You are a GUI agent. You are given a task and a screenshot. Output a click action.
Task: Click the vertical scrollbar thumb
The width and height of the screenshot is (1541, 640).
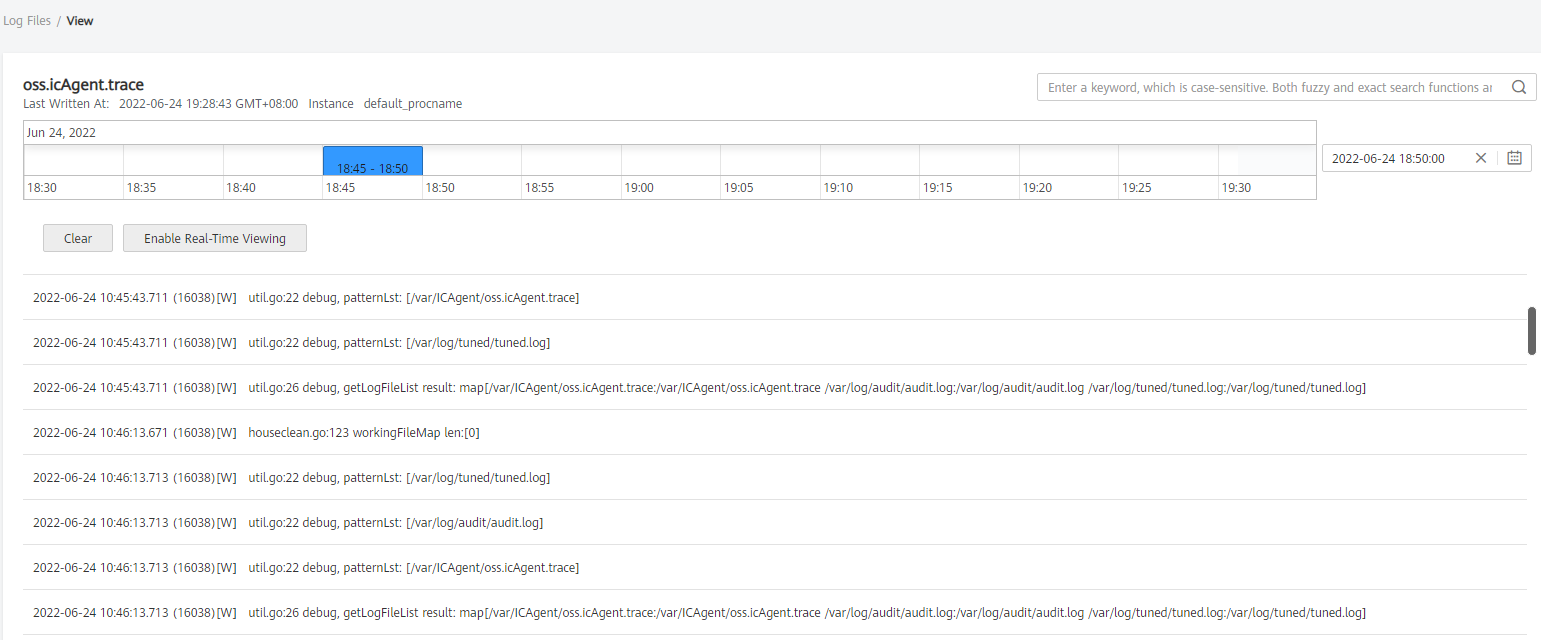point(1531,331)
